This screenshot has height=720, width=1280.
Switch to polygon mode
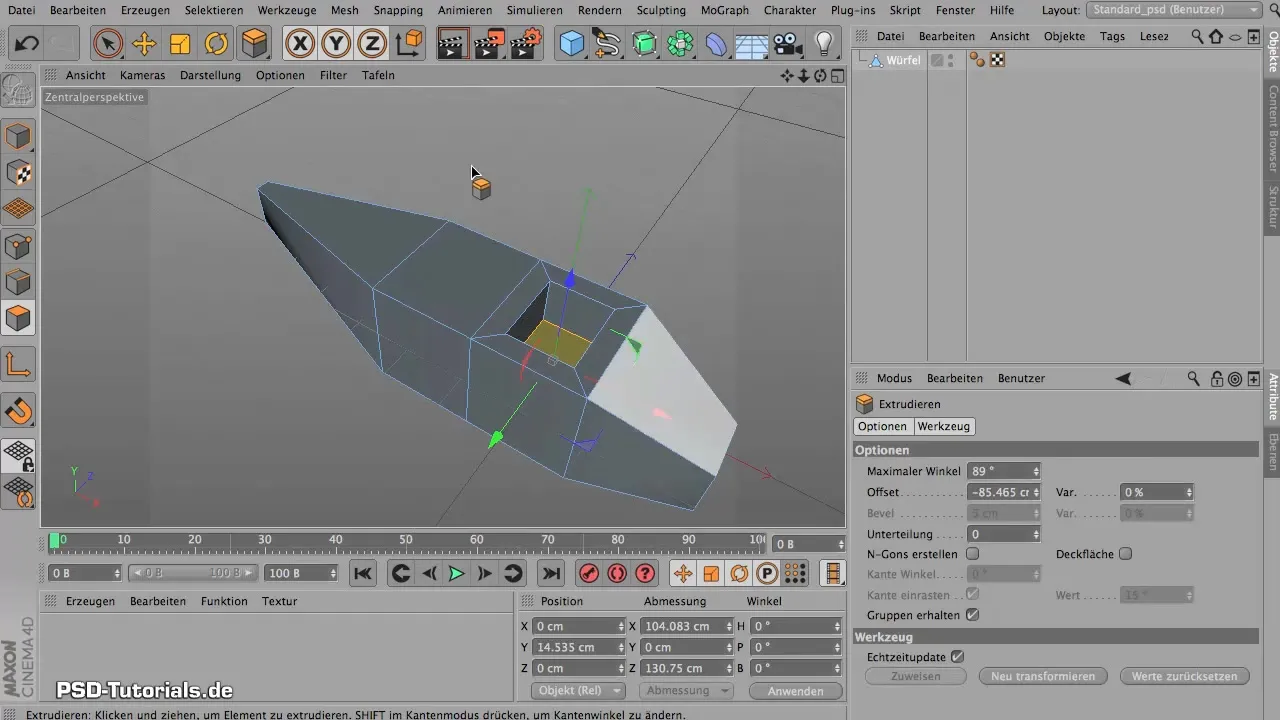pyautogui.click(x=19, y=318)
